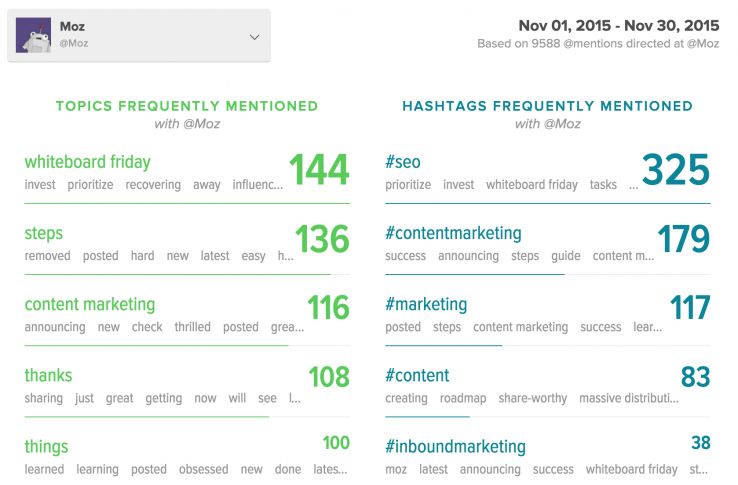Click the Nov 2015 date range

[x=618, y=25]
